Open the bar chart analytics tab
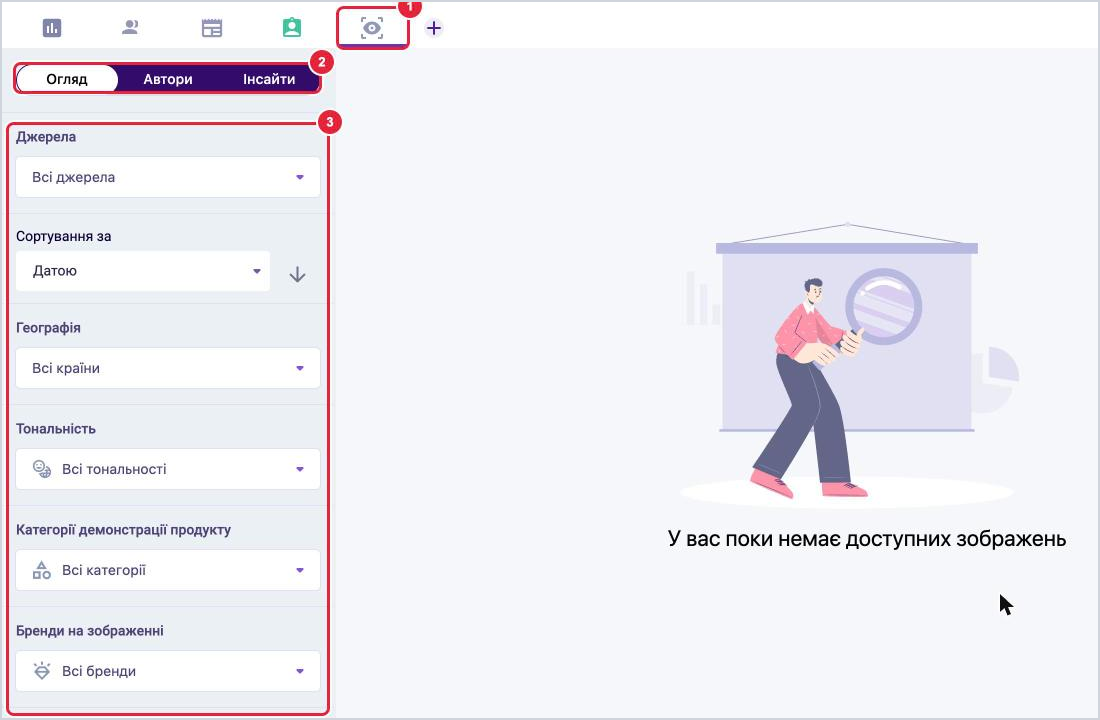This screenshot has width=1100, height=720. click(52, 28)
